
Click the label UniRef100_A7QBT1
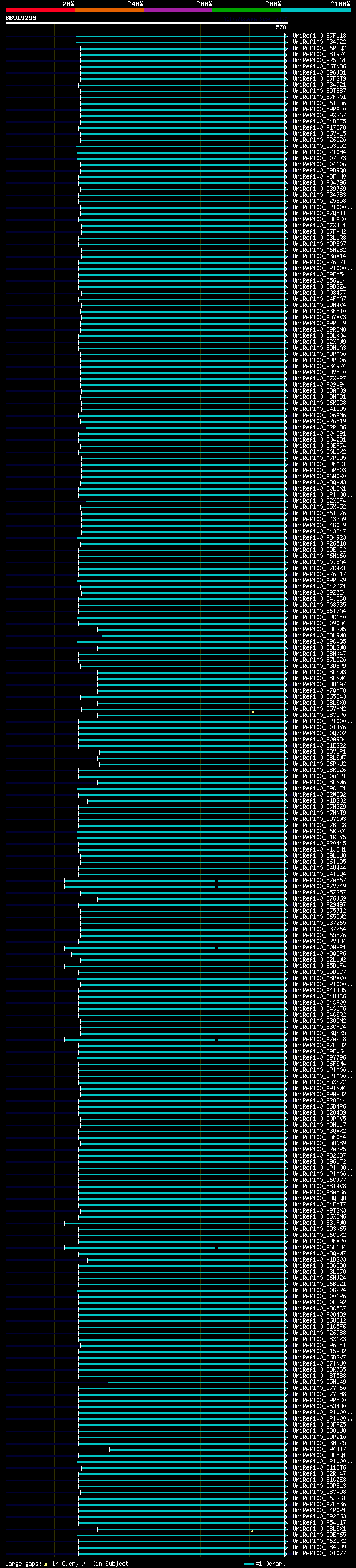319,213
